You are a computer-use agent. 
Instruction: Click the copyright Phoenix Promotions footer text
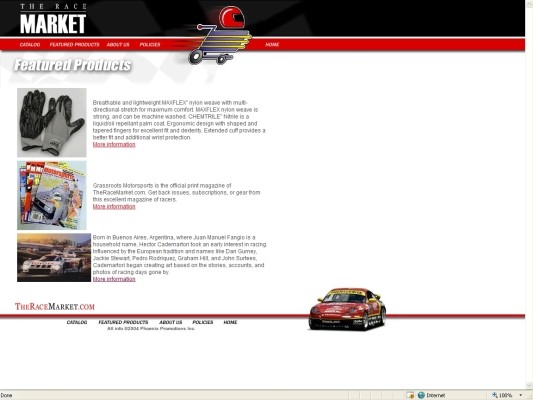point(151,329)
